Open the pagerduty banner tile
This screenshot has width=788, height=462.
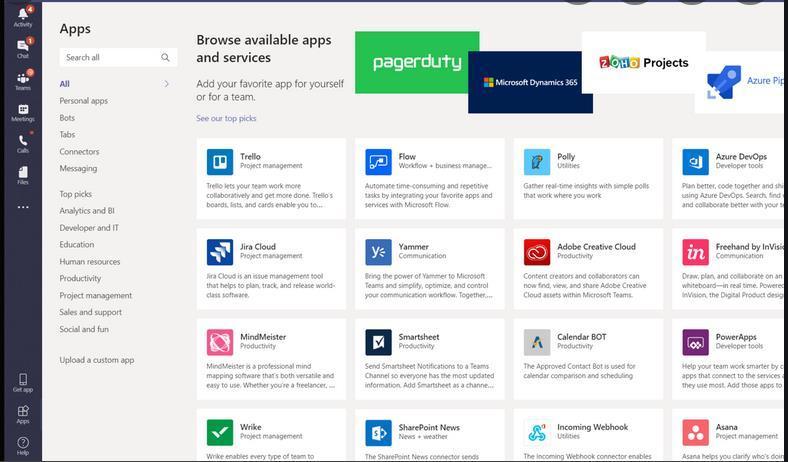pos(417,62)
